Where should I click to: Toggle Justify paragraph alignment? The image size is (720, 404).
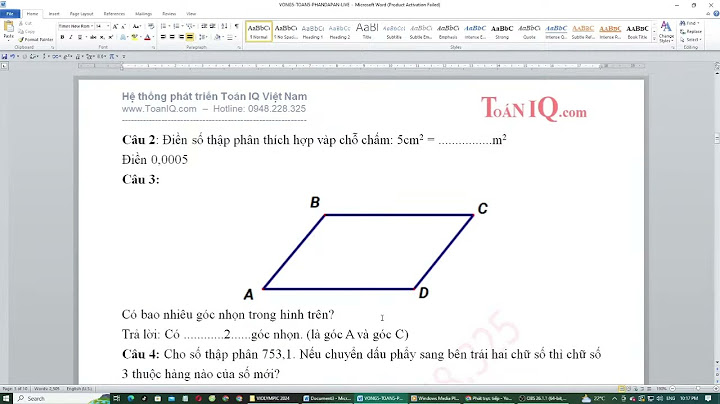click(190, 37)
